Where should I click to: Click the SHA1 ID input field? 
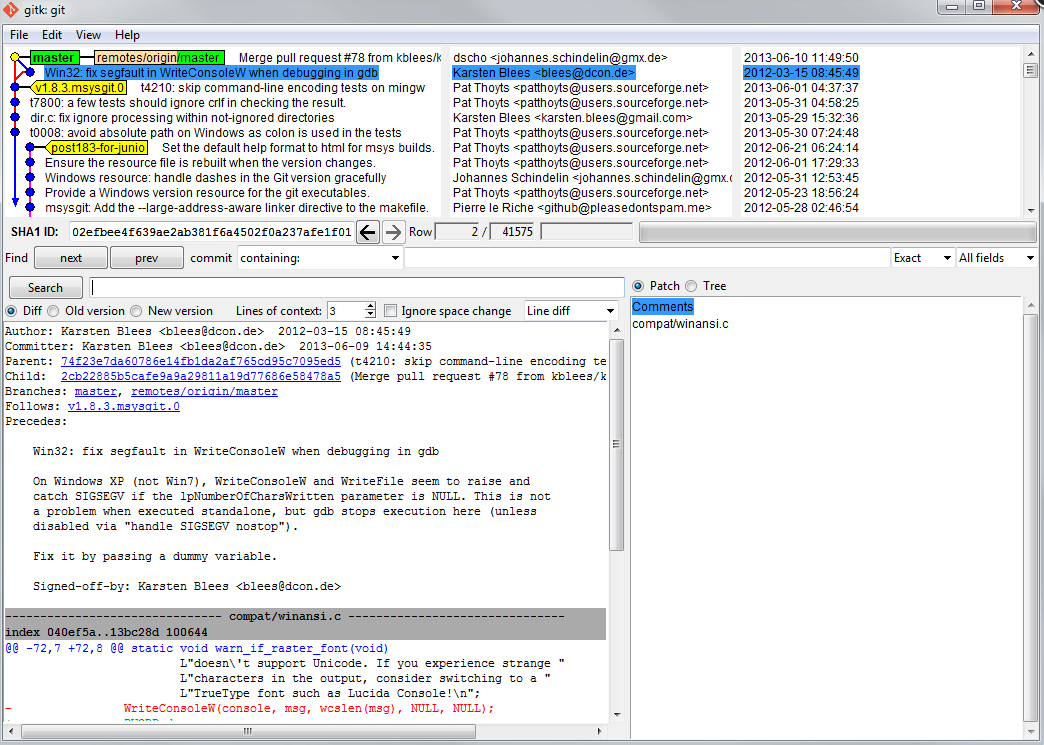click(212, 232)
